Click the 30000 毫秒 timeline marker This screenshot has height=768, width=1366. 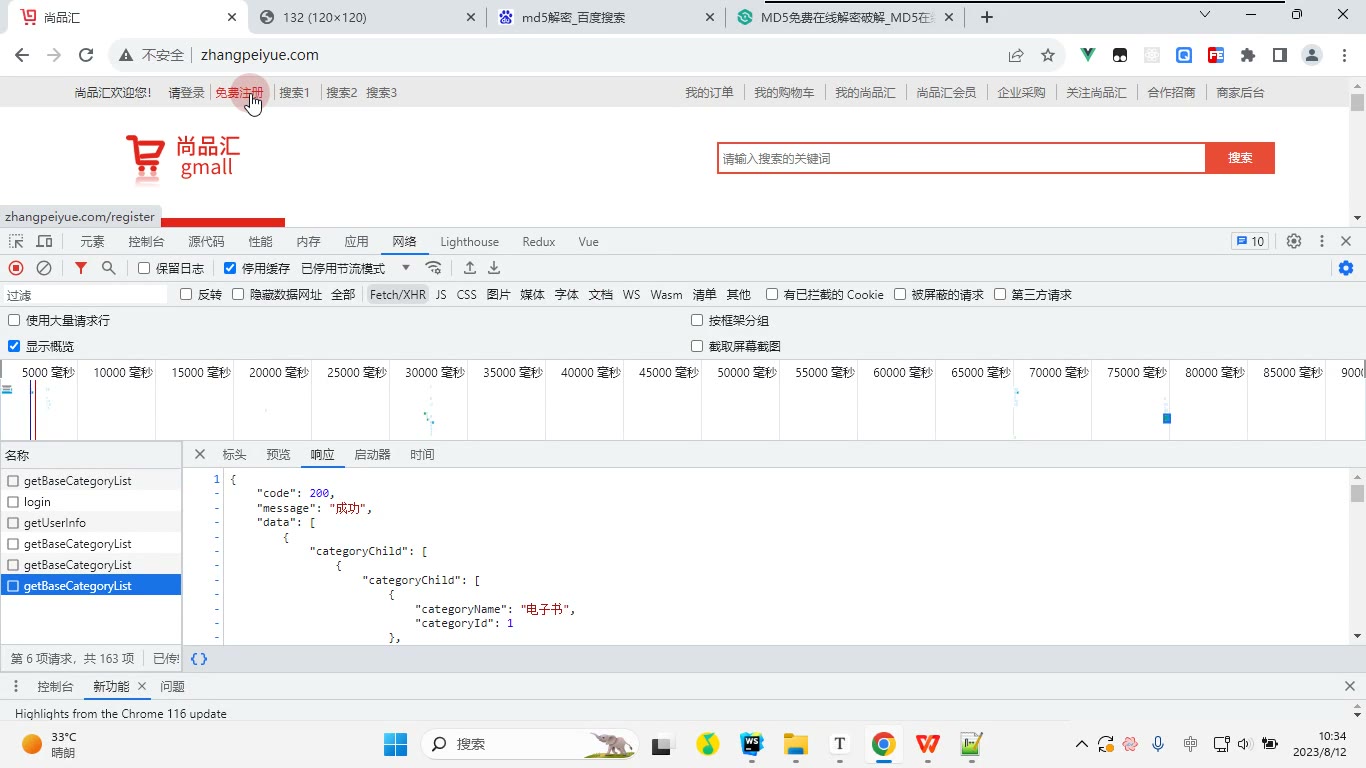[x=435, y=373]
